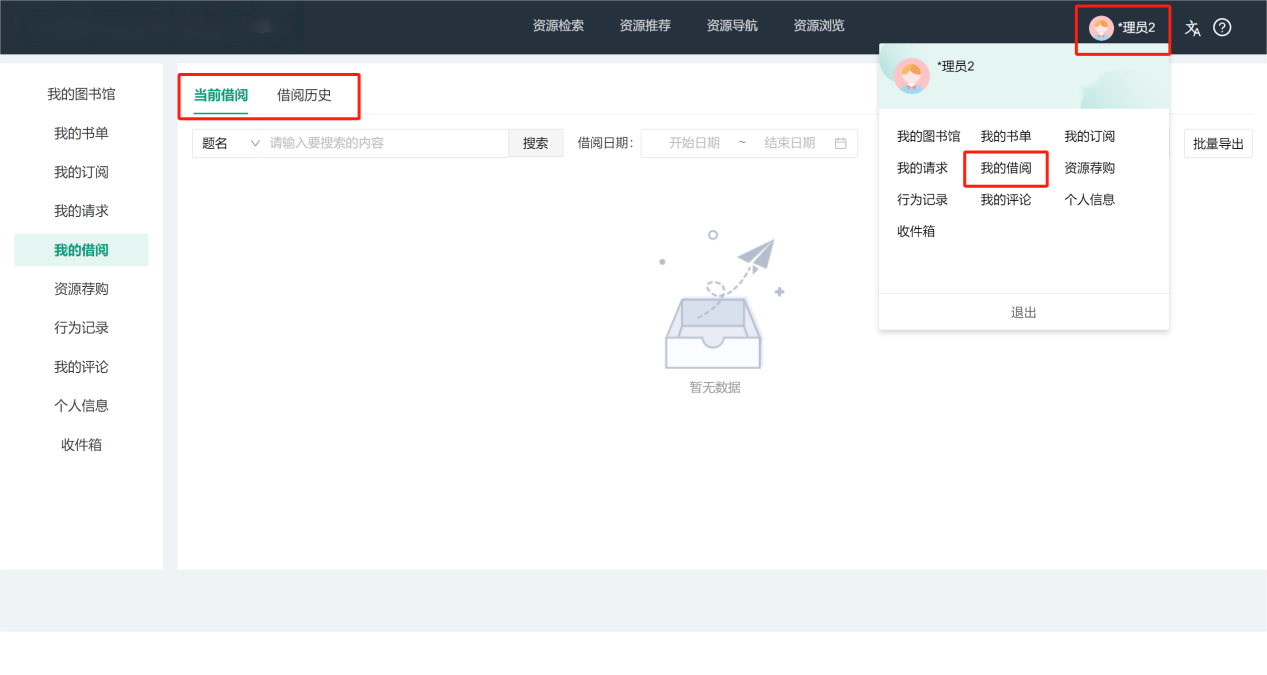Click the calendar icon in date range
Screen dimensions: 1267x675
coord(840,143)
